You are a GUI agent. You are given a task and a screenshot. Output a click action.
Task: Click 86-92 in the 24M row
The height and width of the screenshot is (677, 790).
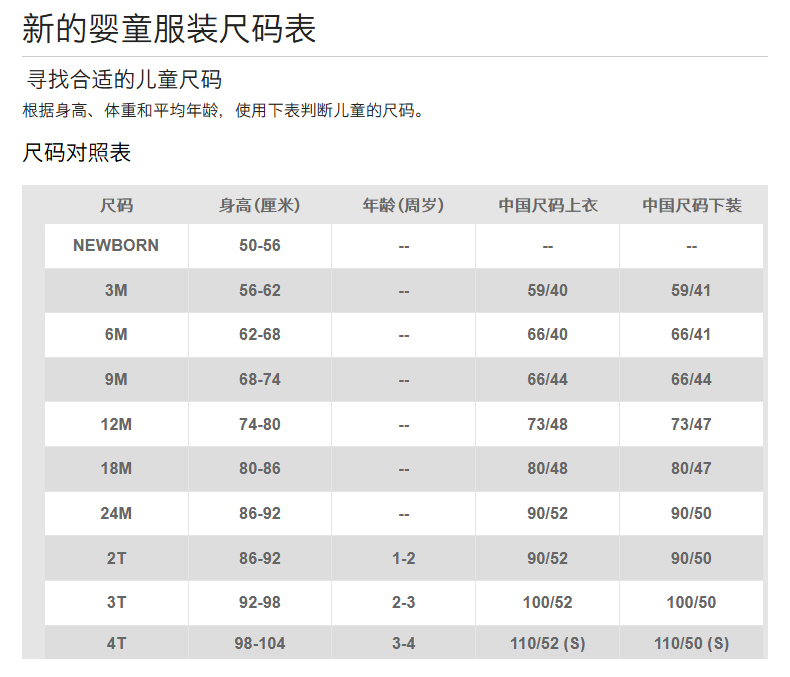click(259, 513)
